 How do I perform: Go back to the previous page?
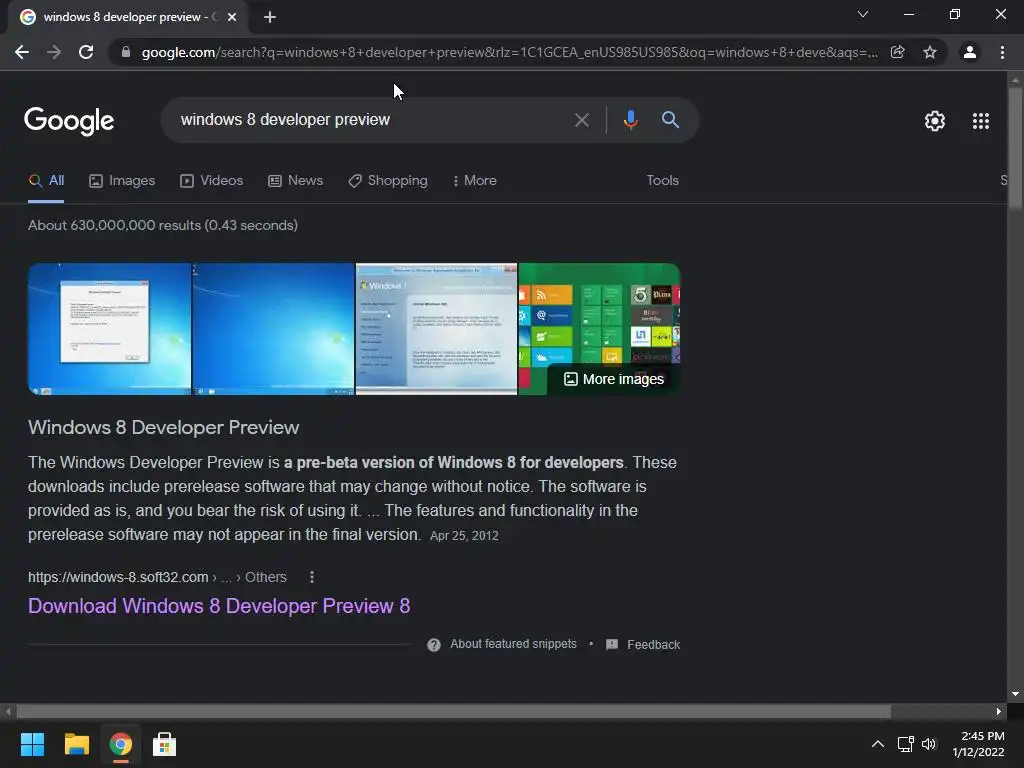[22, 52]
